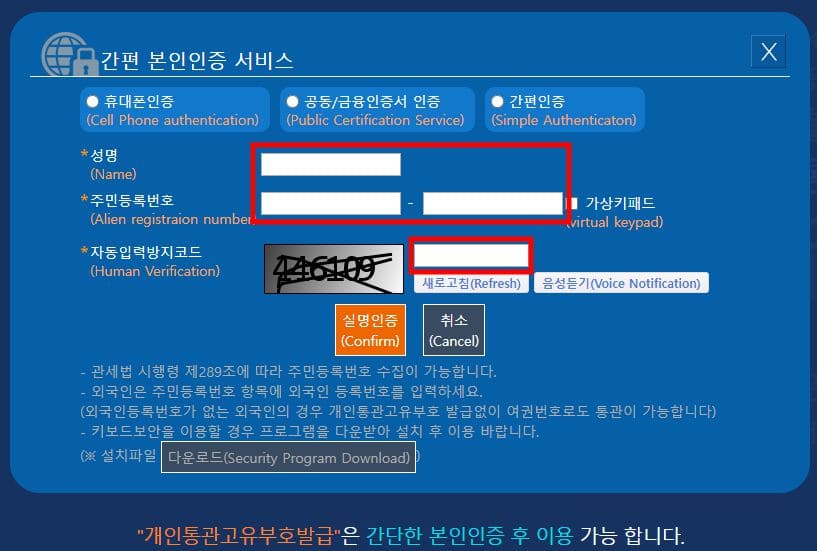Focus the first registration number field

pyautogui.click(x=331, y=203)
